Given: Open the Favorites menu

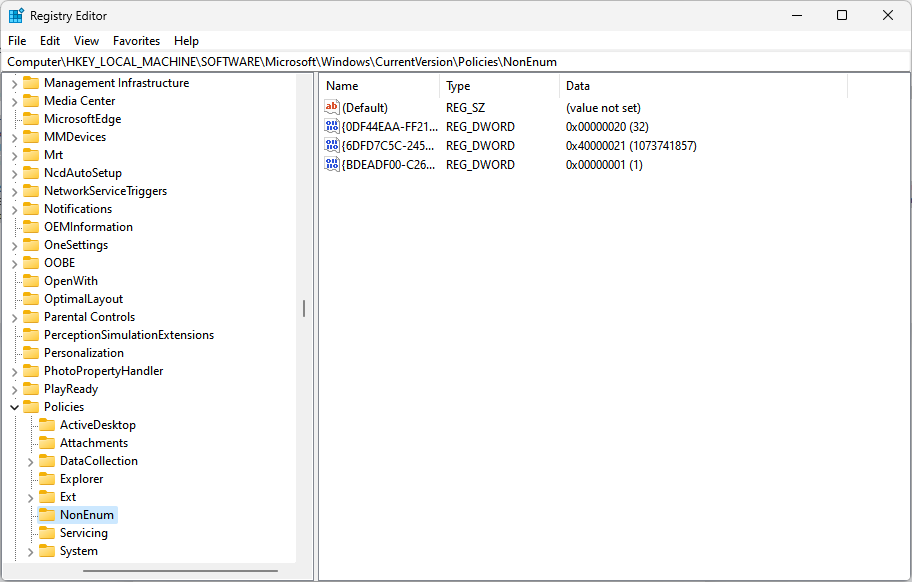Looking at the screenshot, I should [x=136, y=41].
